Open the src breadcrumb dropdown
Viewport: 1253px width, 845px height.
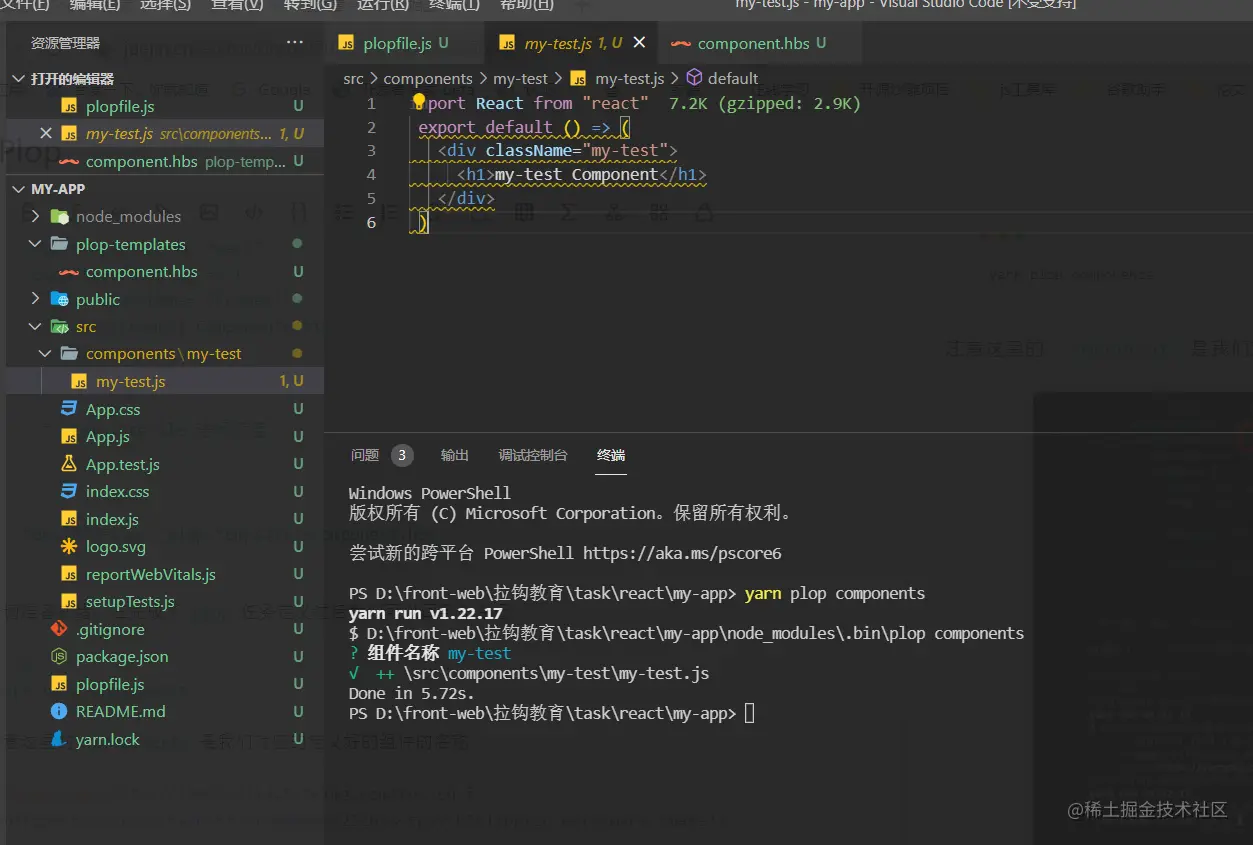[353, 78]
